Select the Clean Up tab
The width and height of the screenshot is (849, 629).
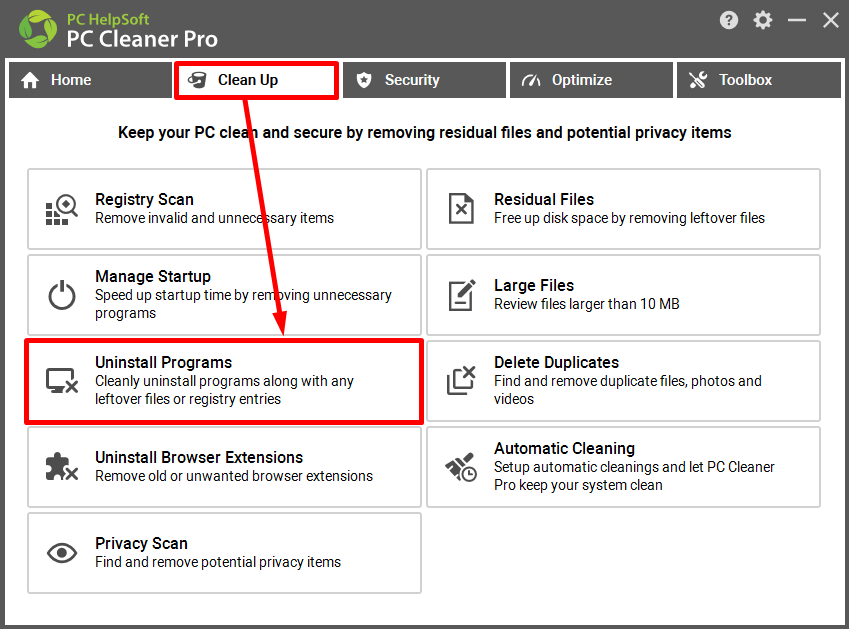click(257, 80)
